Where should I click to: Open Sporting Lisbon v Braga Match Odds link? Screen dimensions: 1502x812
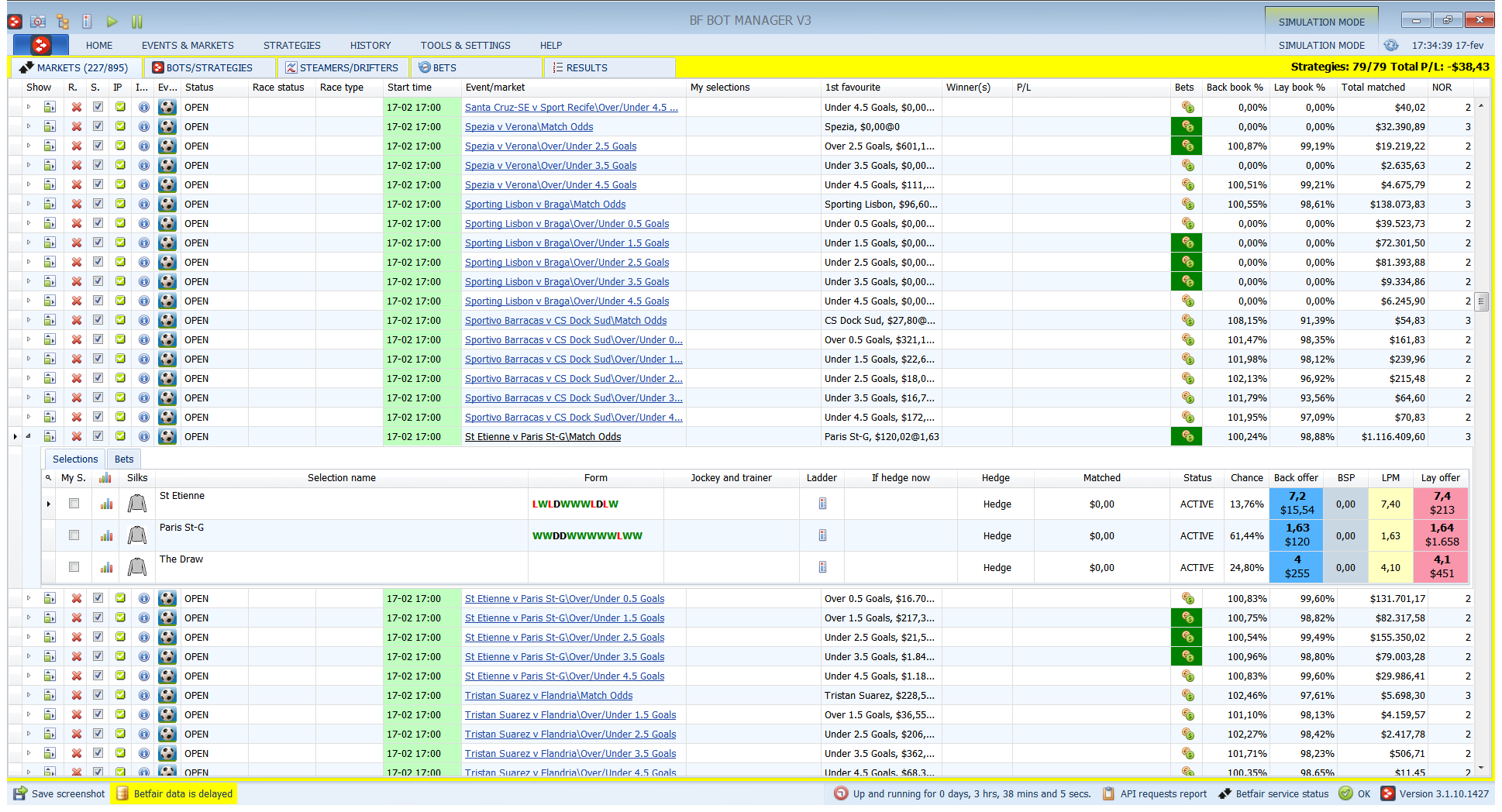pos(546,205)
